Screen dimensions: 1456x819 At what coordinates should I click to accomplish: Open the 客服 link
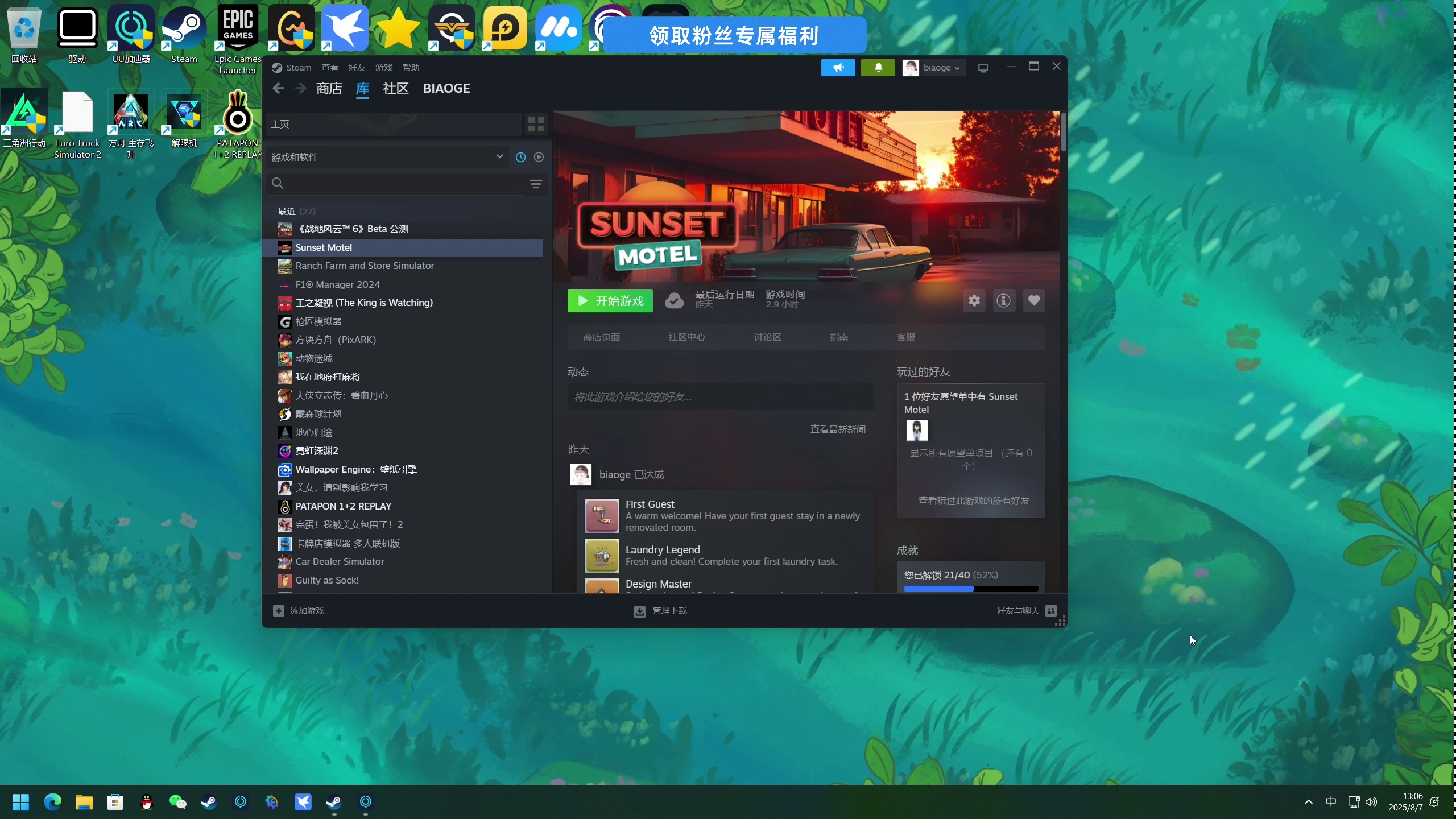tap(905, 337)
